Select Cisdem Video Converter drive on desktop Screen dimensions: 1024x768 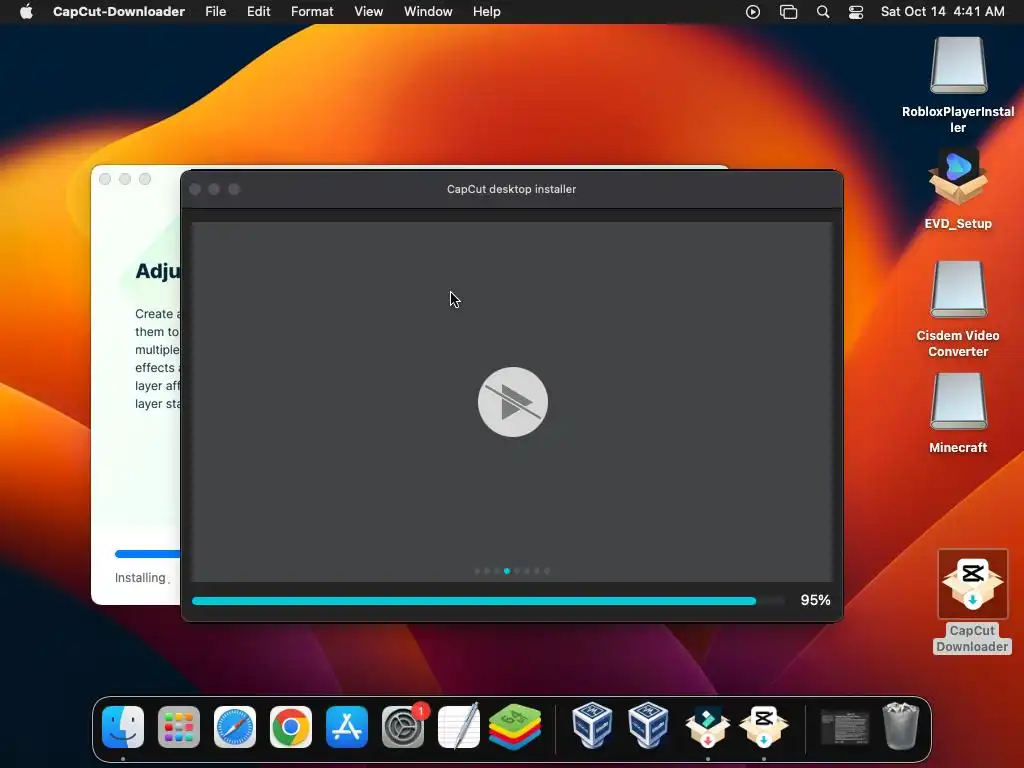click(x=958, y=289)
